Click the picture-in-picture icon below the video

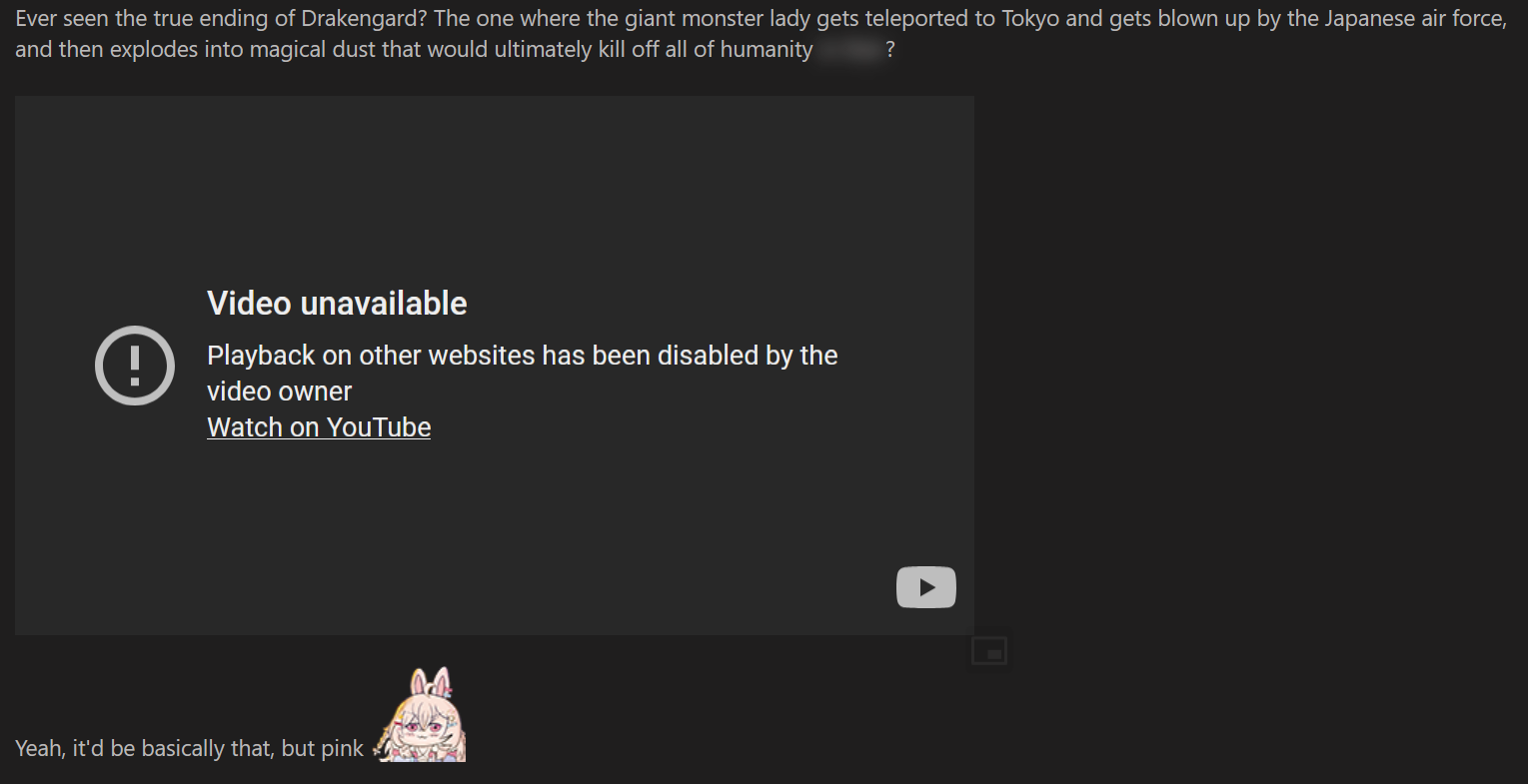(x=988, y=651)
